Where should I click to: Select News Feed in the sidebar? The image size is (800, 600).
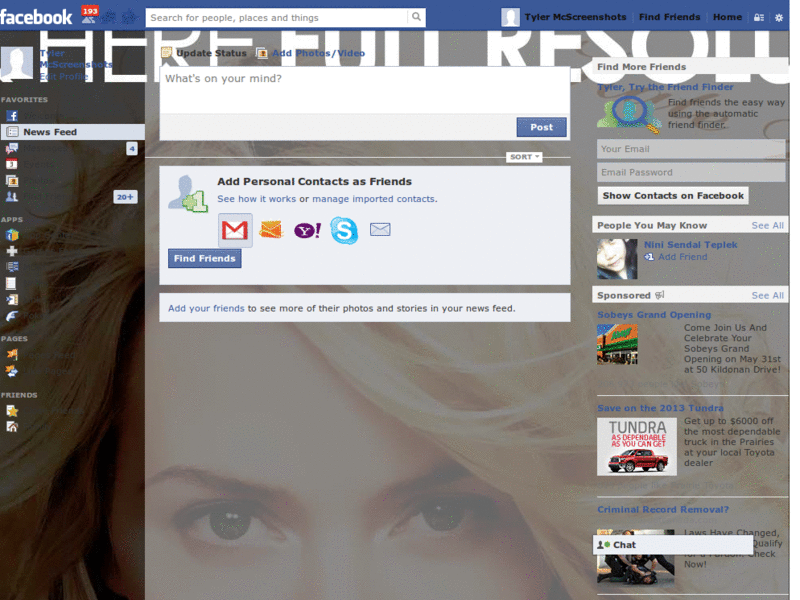72,132
